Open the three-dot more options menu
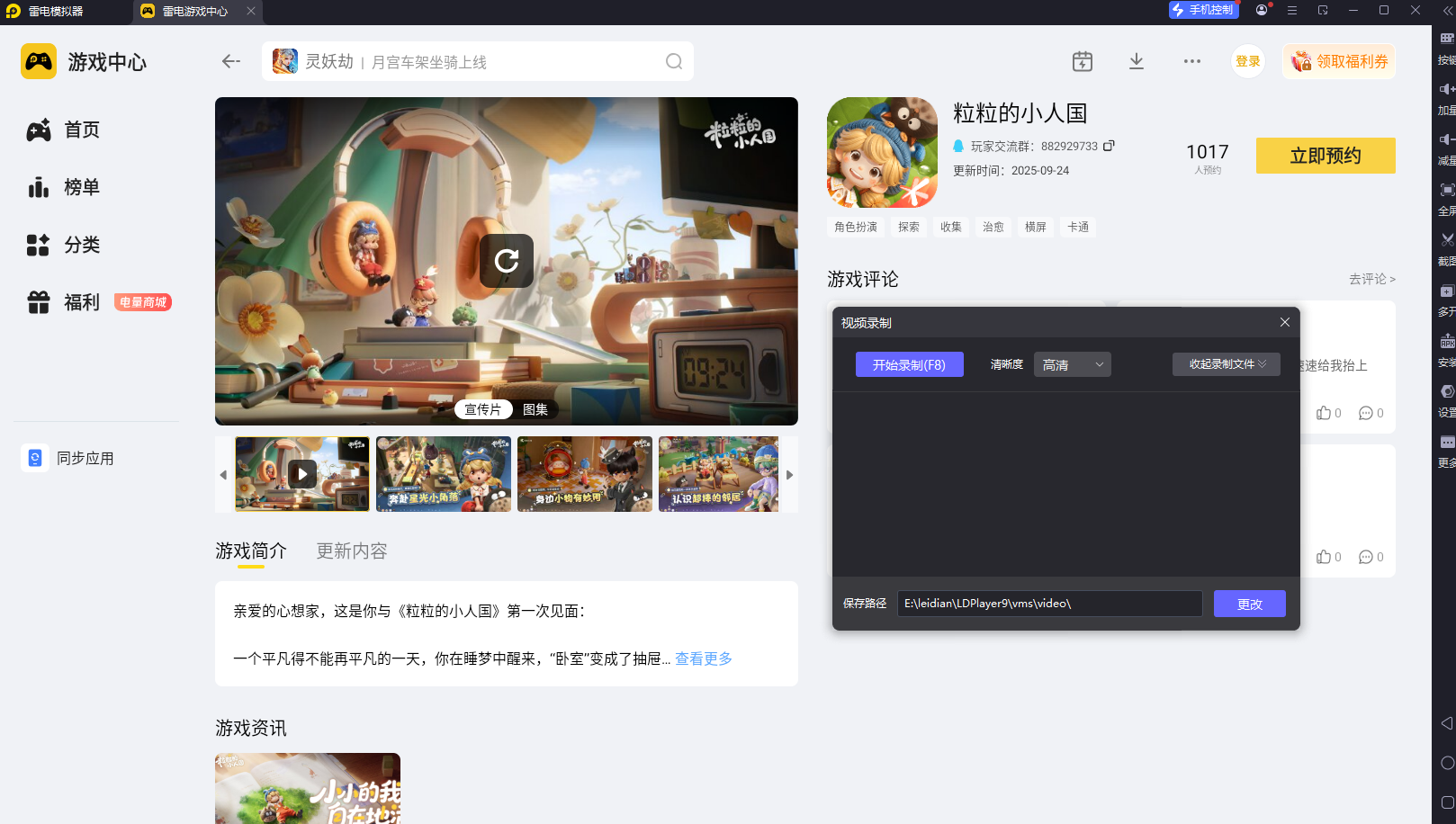 (1192, 61)
